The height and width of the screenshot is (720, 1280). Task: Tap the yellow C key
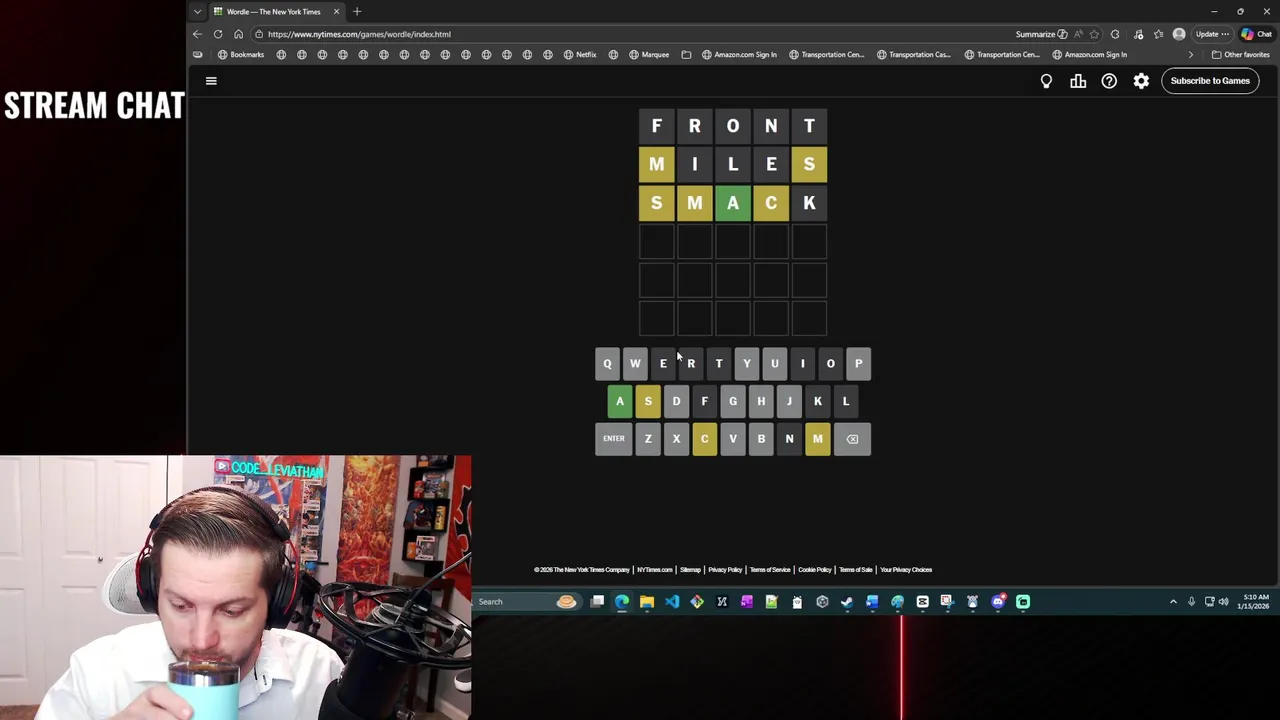pyautogui.click(x=704, y=439)
